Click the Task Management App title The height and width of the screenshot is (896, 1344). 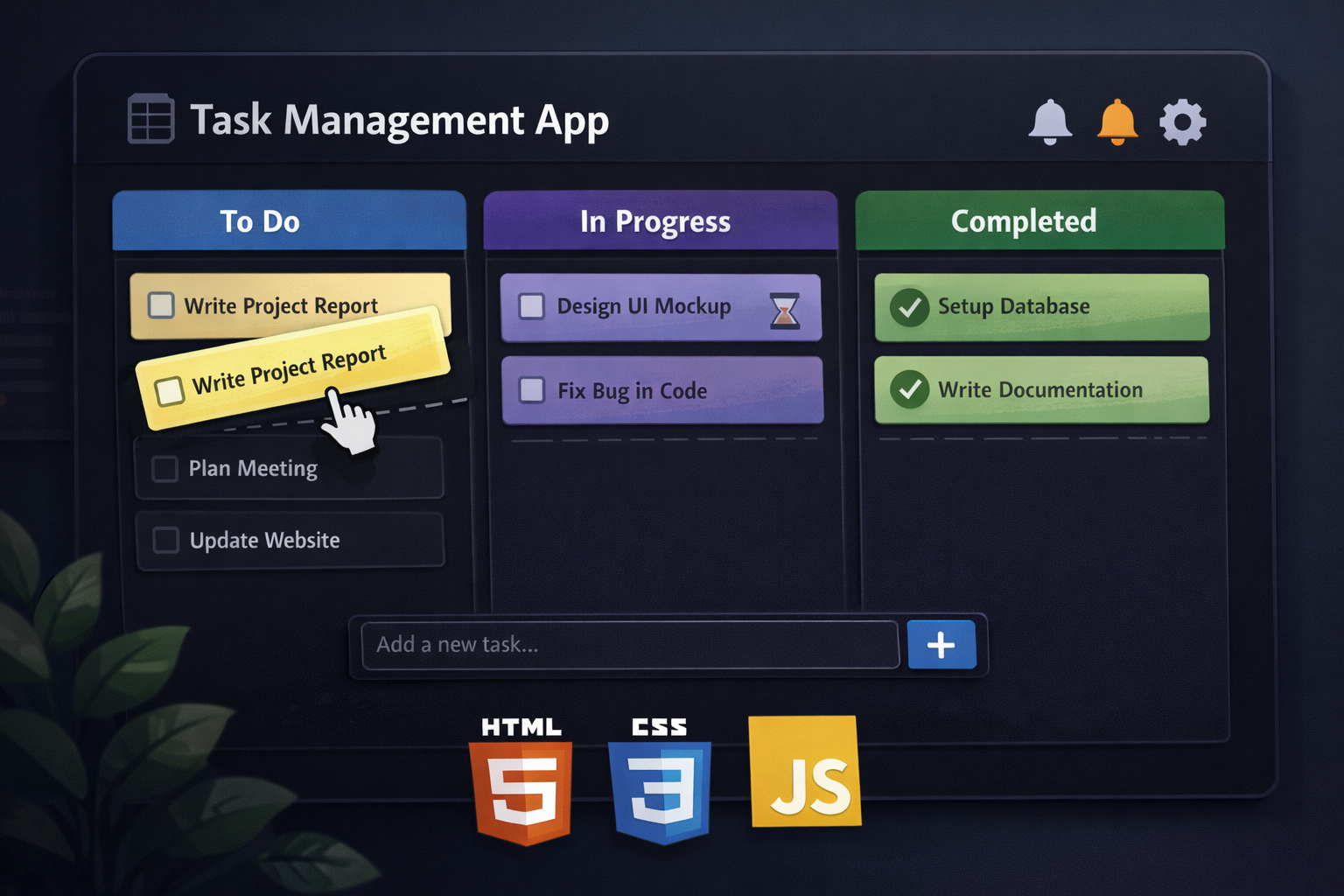pos(399,121)
